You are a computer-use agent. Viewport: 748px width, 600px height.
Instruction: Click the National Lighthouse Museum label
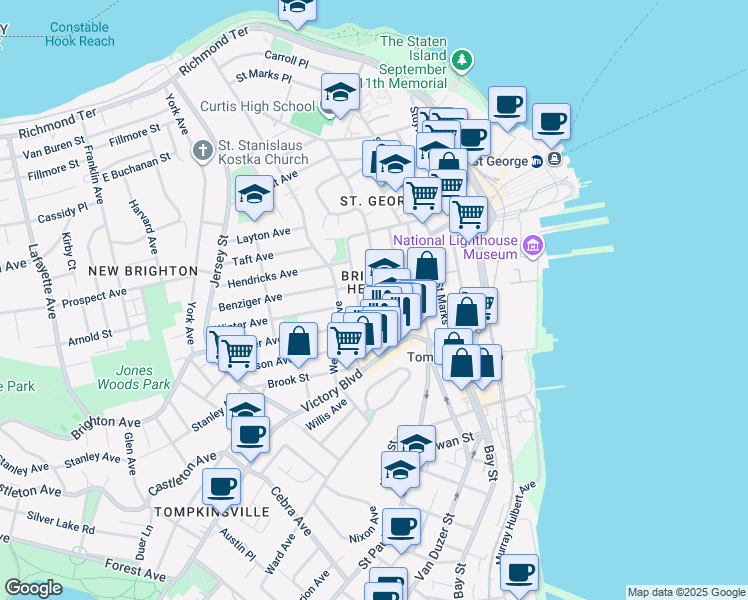point(455,247)
